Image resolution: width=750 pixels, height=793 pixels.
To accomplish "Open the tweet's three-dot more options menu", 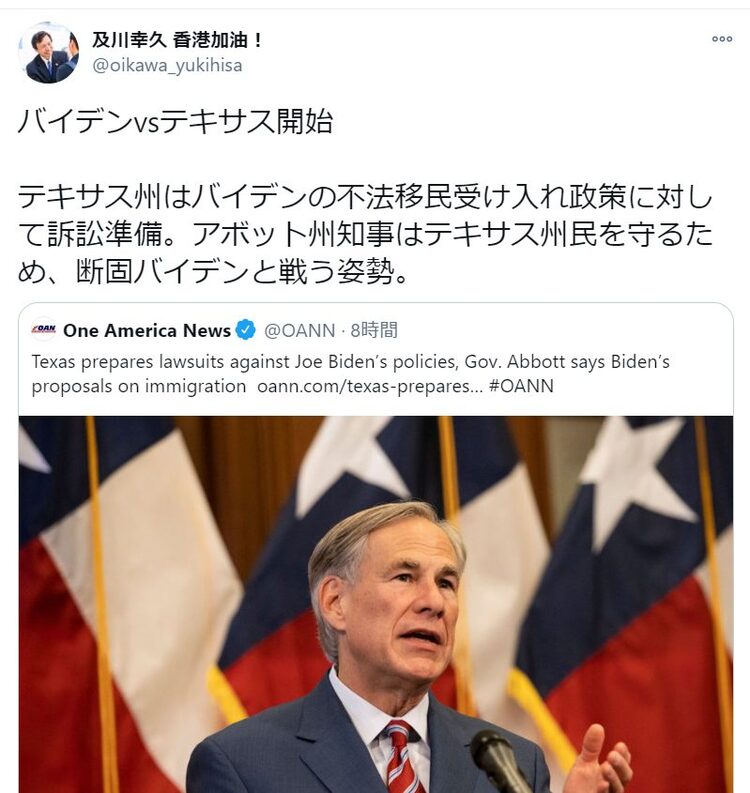I will click(722, 39).
